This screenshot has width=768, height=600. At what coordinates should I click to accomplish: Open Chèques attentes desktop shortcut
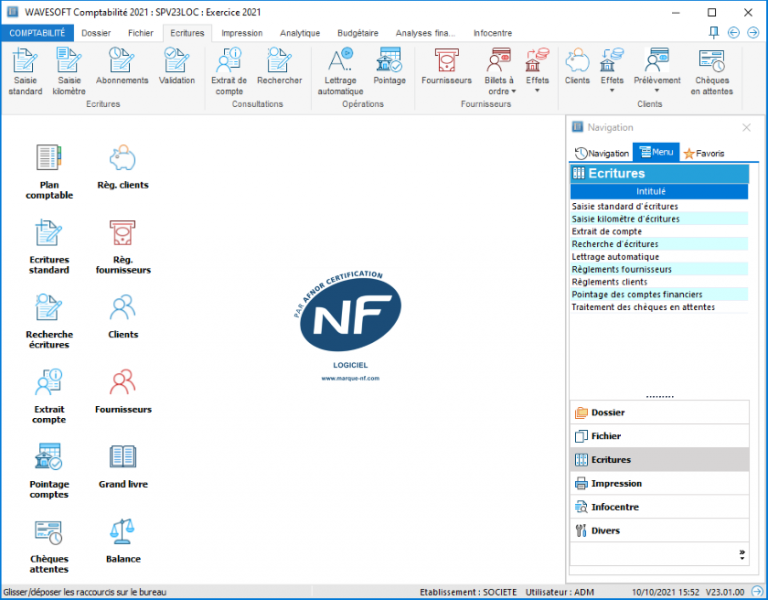(49, 547)
